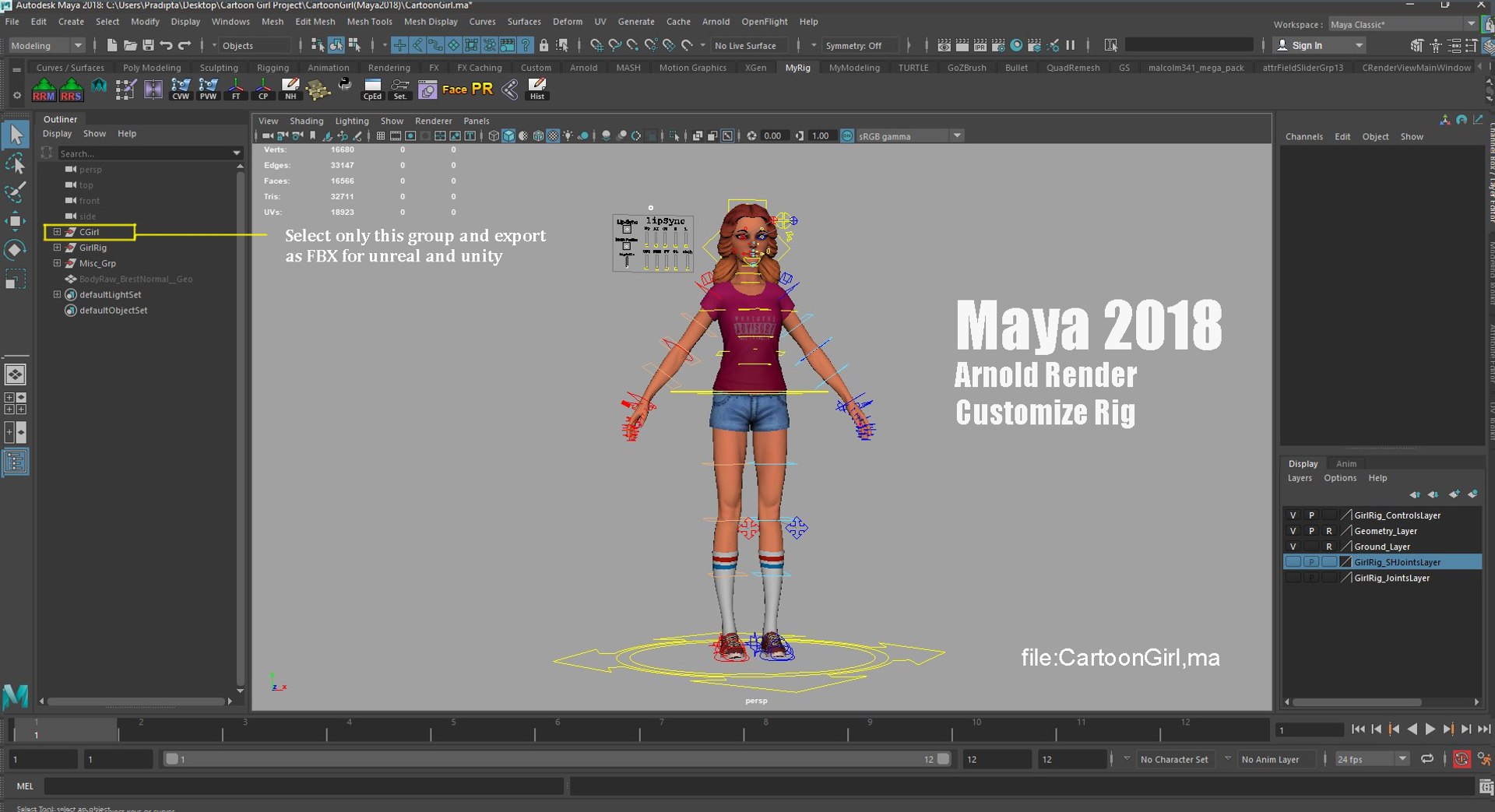Toggle visibility of GirlRig_ControlsLayer
Viewport: 1495px width, 812px height.
tap(1293, 515)
